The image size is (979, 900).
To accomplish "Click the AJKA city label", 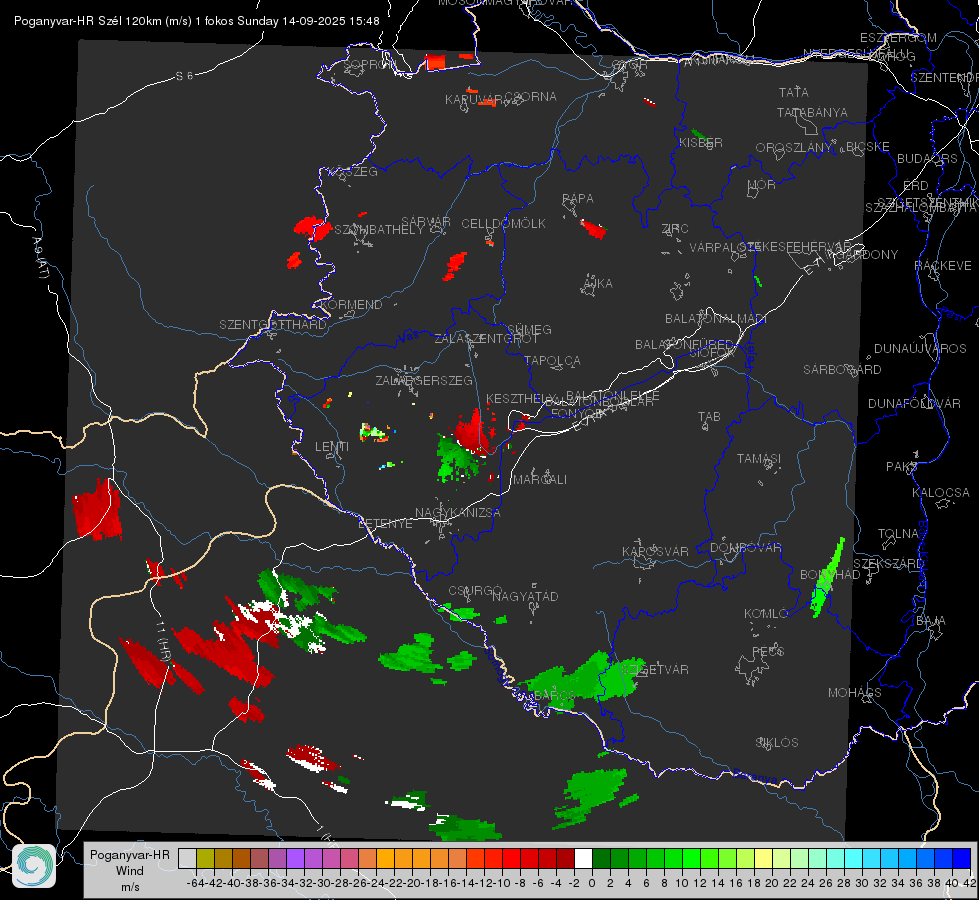I will pos(598,283).
